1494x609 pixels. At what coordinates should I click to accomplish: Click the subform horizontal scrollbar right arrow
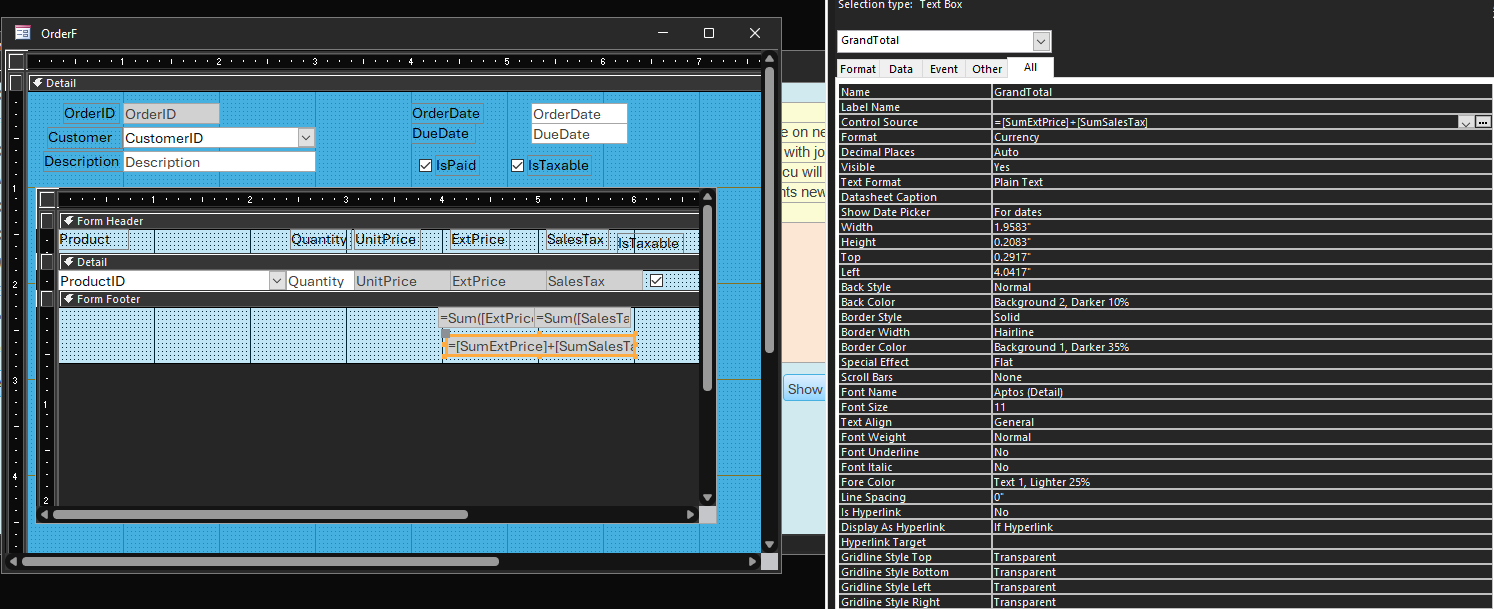click(691, 514)
